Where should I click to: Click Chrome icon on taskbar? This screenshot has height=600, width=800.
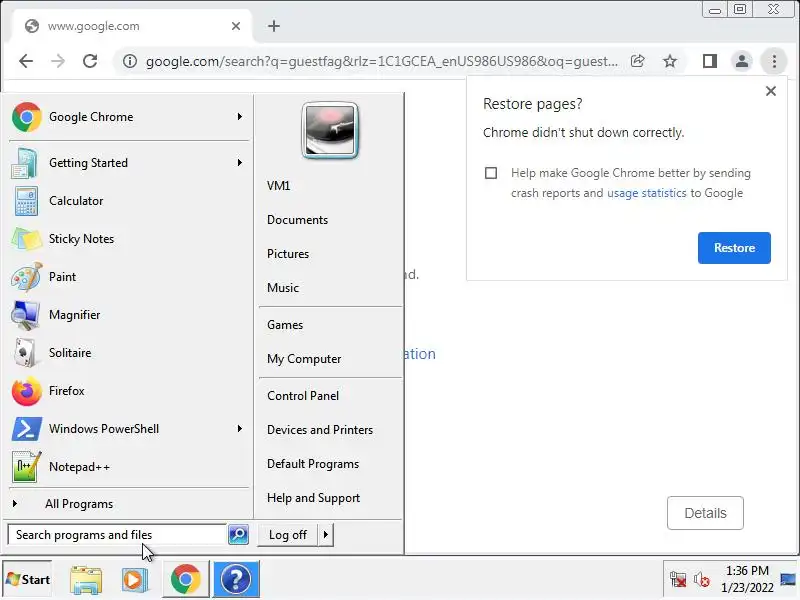tap(186, 579)
